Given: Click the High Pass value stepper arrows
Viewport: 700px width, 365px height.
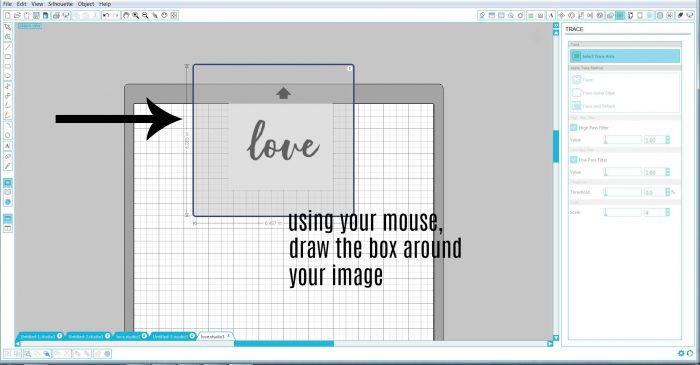Looking at the screenshot, I should tap(667, 140).
